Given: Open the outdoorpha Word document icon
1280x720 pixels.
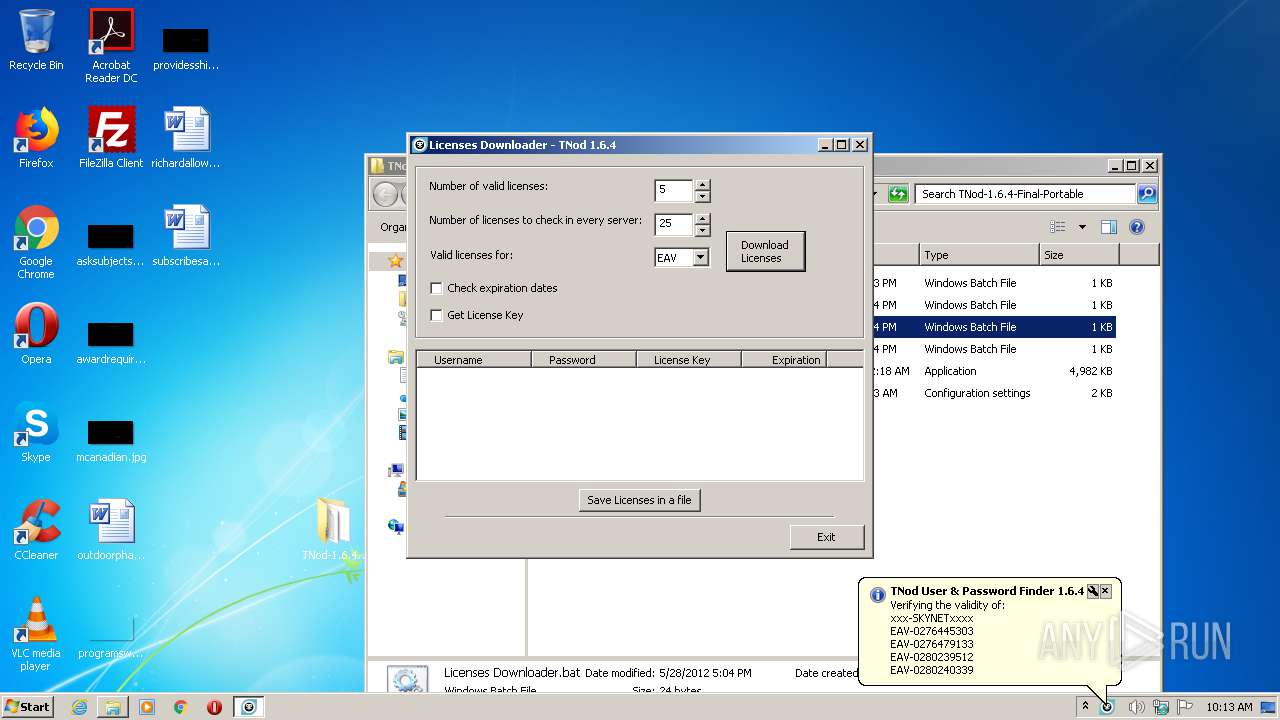Looking at the screenshot, I should (111, 530).
